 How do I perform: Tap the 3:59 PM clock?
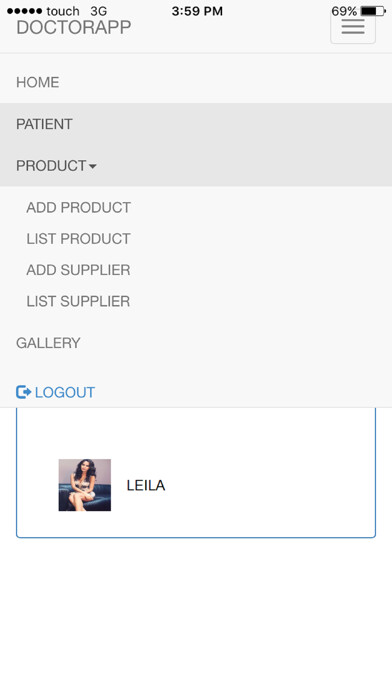[x=197, y=11]
